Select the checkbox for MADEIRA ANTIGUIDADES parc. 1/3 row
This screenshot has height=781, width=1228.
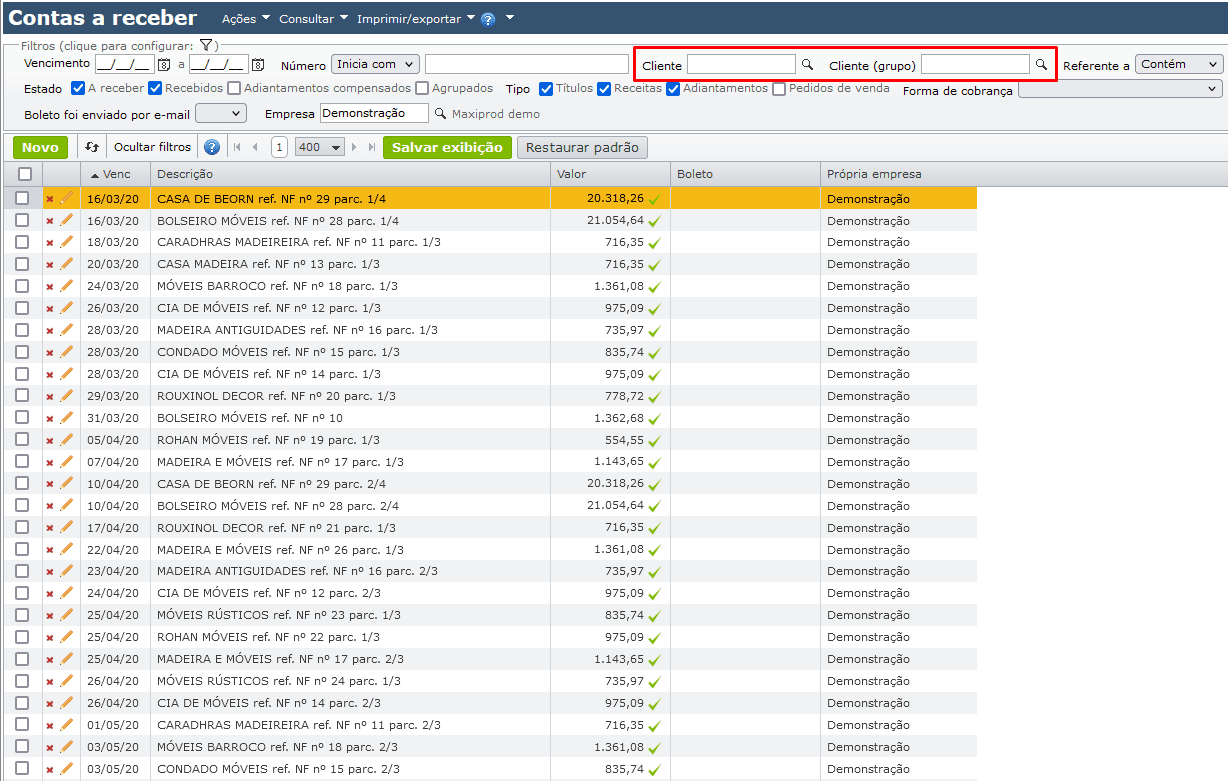coord(22,329)
